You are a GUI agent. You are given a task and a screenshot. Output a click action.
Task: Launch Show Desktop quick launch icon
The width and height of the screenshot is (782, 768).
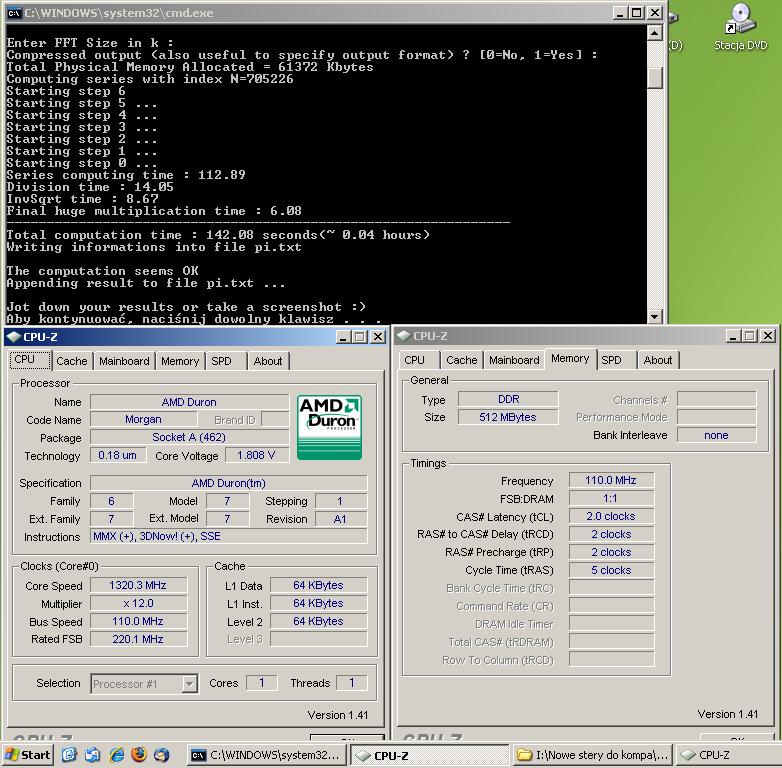point(69,755)
